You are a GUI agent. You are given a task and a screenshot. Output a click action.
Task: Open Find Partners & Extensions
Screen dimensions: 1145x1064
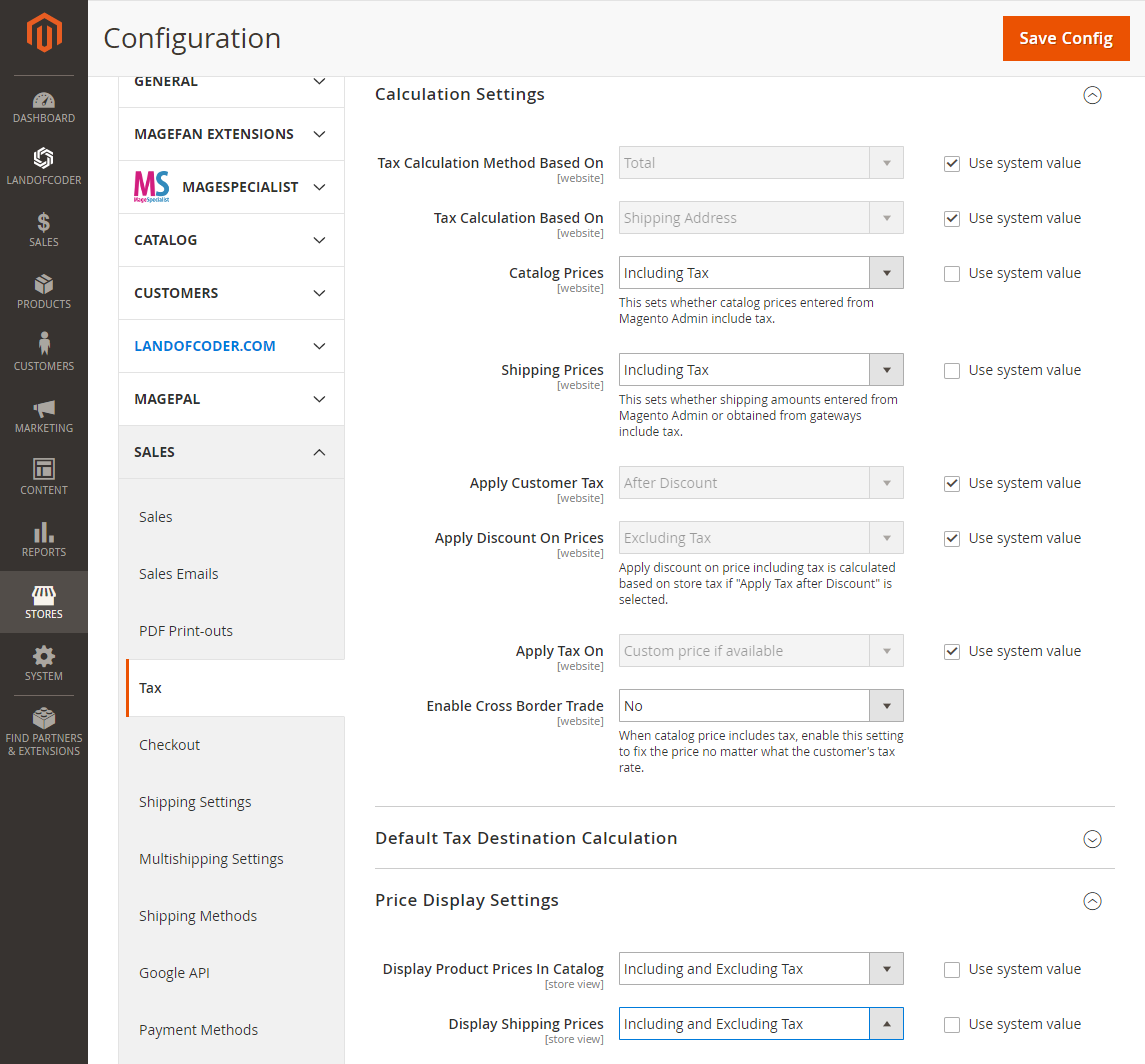click(x=43, y=730)
